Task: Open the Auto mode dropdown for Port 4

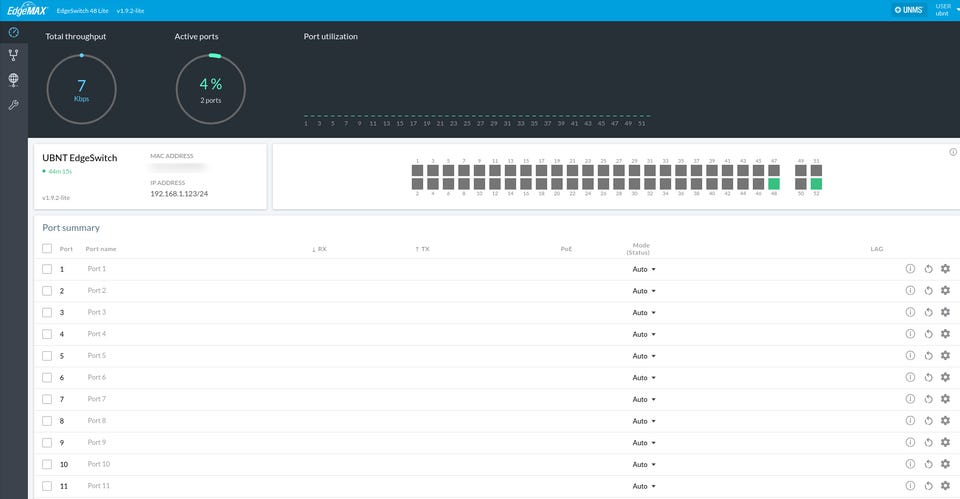Action: (x=643, y=334)
